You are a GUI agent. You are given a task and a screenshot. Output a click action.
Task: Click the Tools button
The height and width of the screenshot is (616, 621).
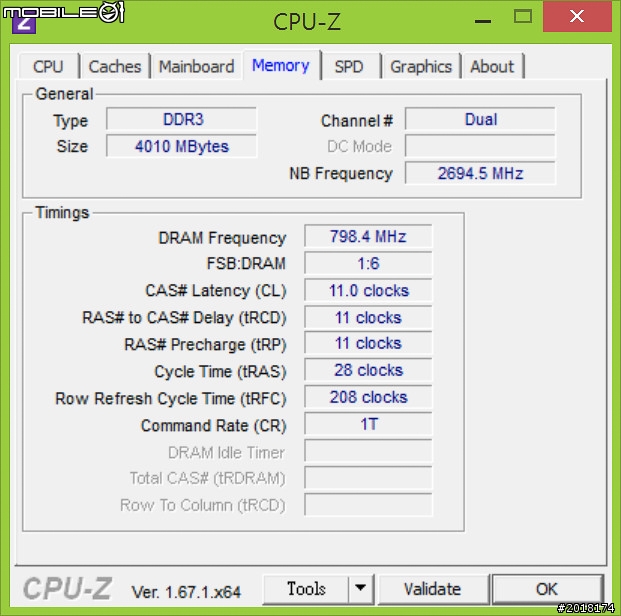click(x=306, y=589)
